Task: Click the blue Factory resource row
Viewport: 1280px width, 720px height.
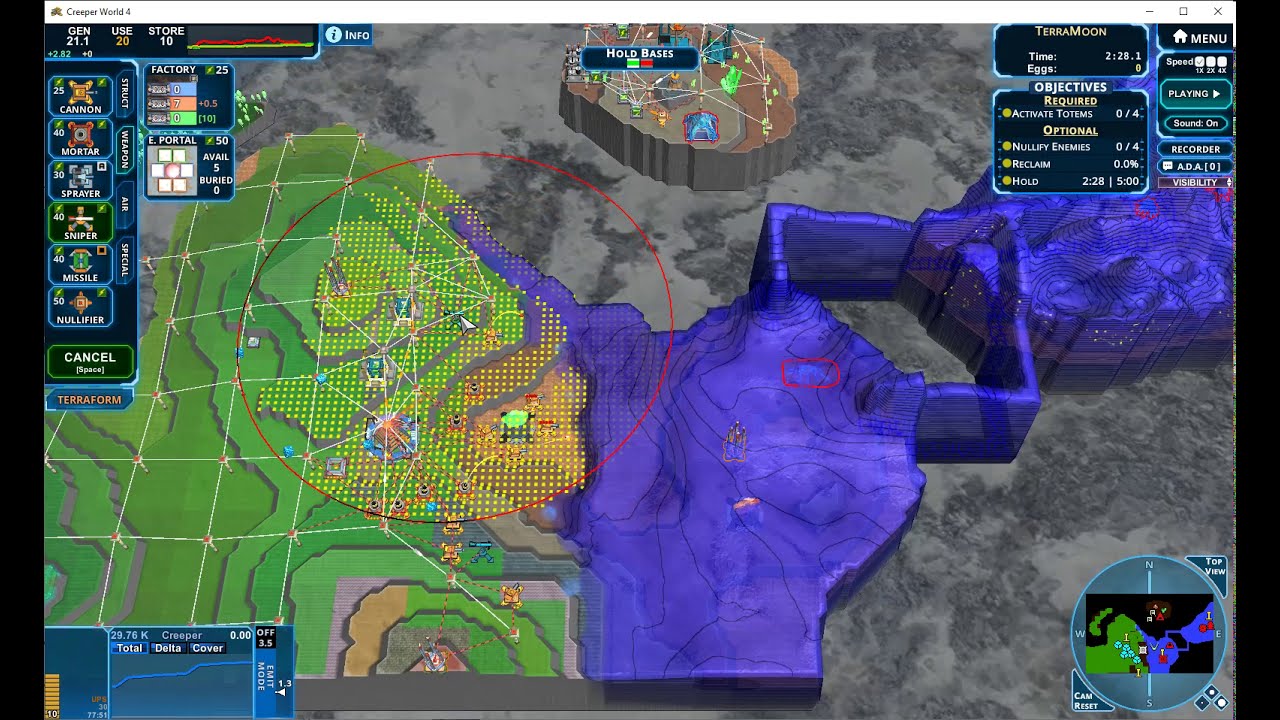Action: pyautogui.click(x=174, y=89)
